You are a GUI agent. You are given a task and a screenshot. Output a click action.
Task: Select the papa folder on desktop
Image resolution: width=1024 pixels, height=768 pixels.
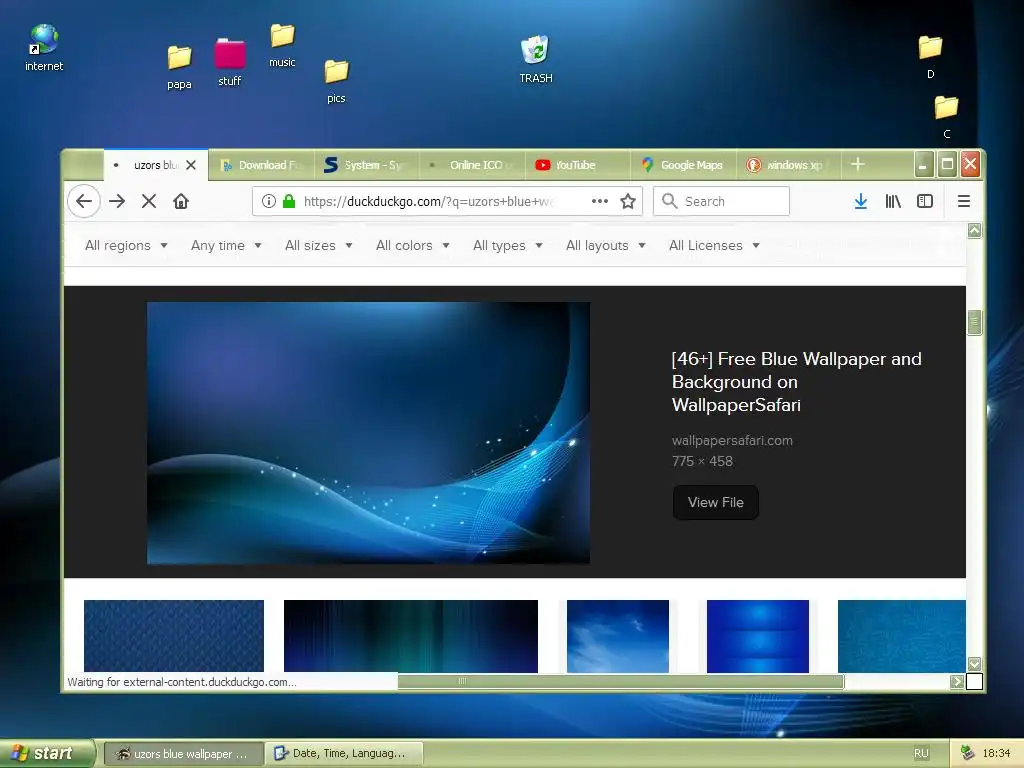[179, 67]
